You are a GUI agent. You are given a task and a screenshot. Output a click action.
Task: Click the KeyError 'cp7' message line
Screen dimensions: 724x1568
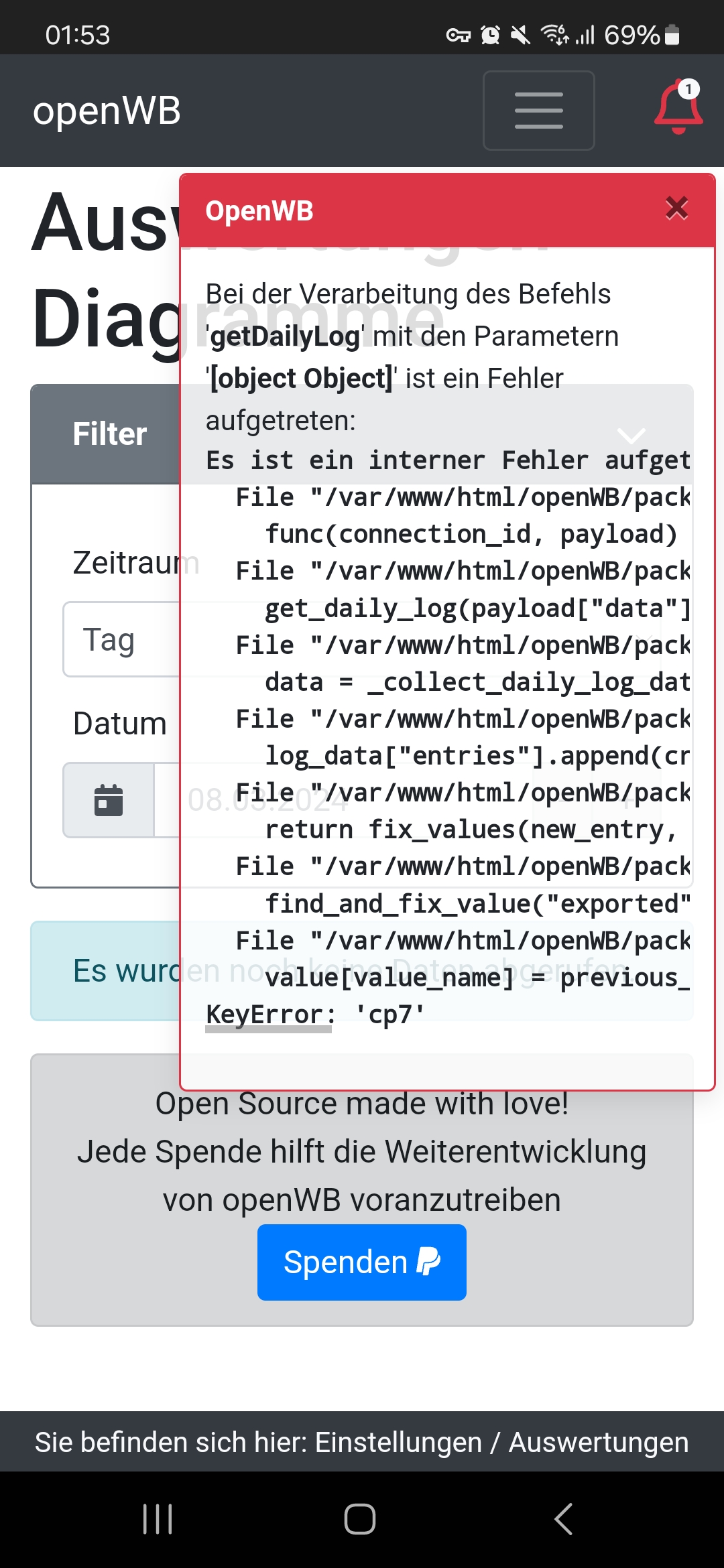[315, 1015]
